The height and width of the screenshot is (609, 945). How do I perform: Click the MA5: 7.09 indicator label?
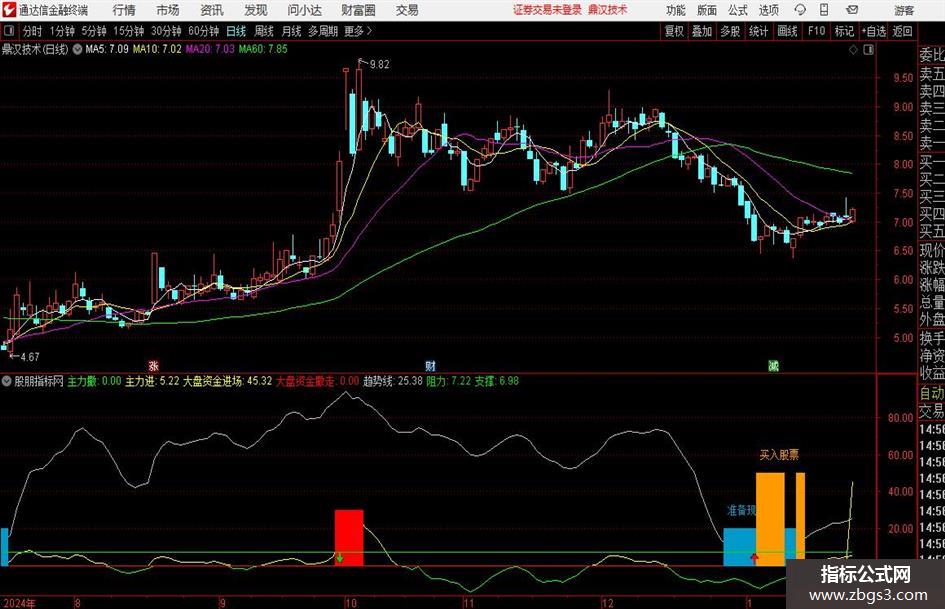click(107, 49)
